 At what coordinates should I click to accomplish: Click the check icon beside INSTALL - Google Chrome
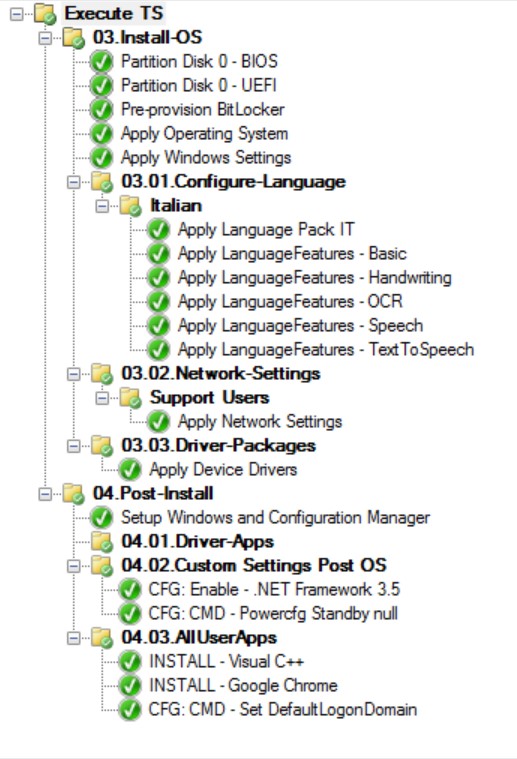(x=130, y=685)
